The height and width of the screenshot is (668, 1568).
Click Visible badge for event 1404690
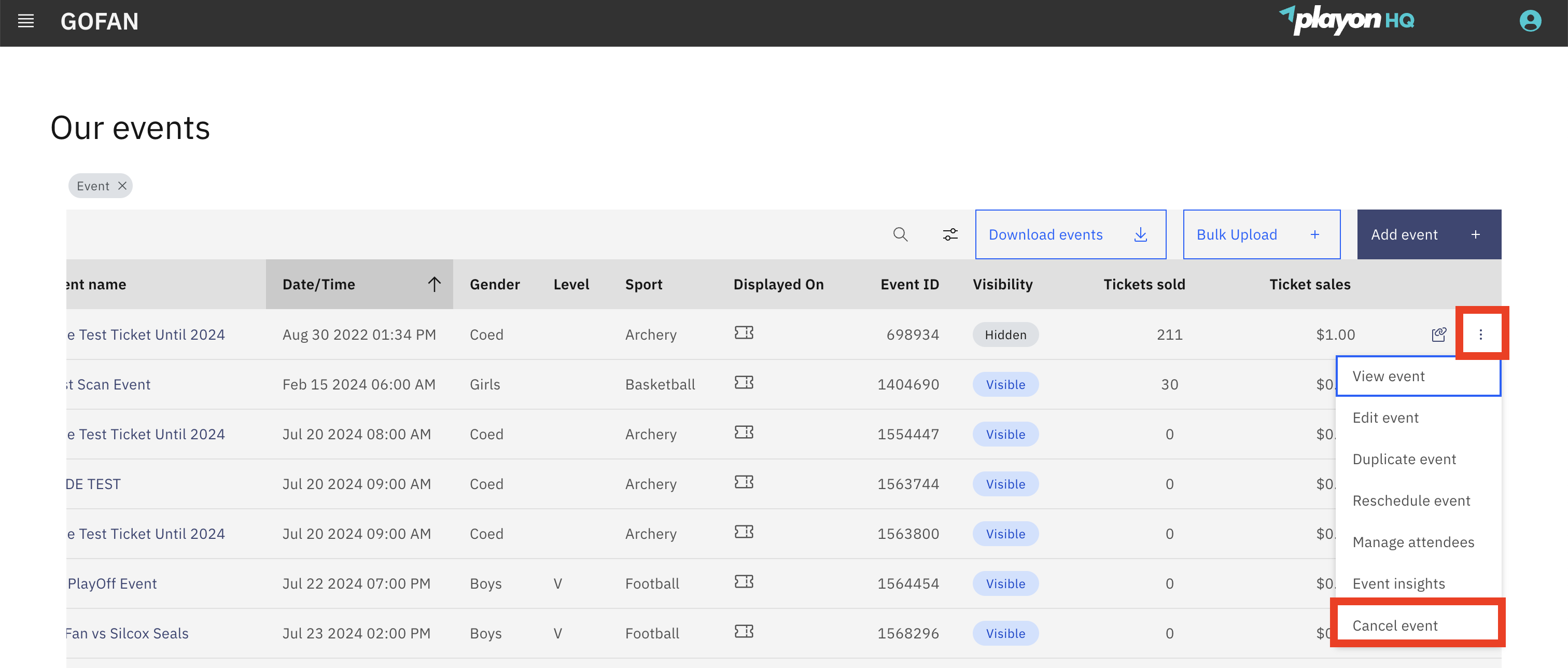pyautogui.click(x=1005, y=384)
